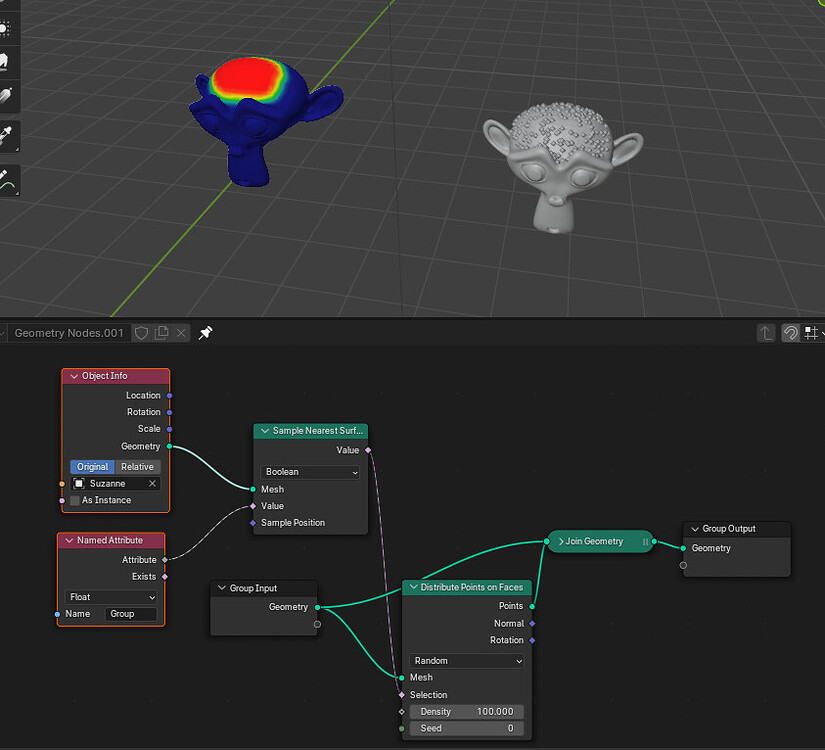Unlink the Geometry Nodes.001 node group

click(181, 333)
